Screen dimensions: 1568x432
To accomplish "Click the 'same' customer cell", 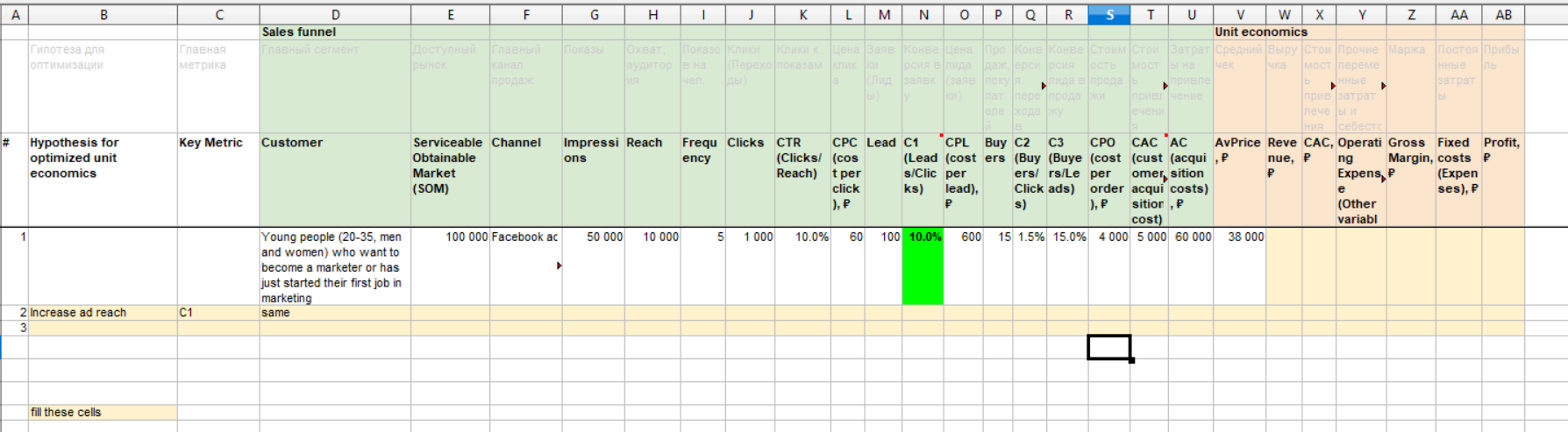I will click(335, 313).
